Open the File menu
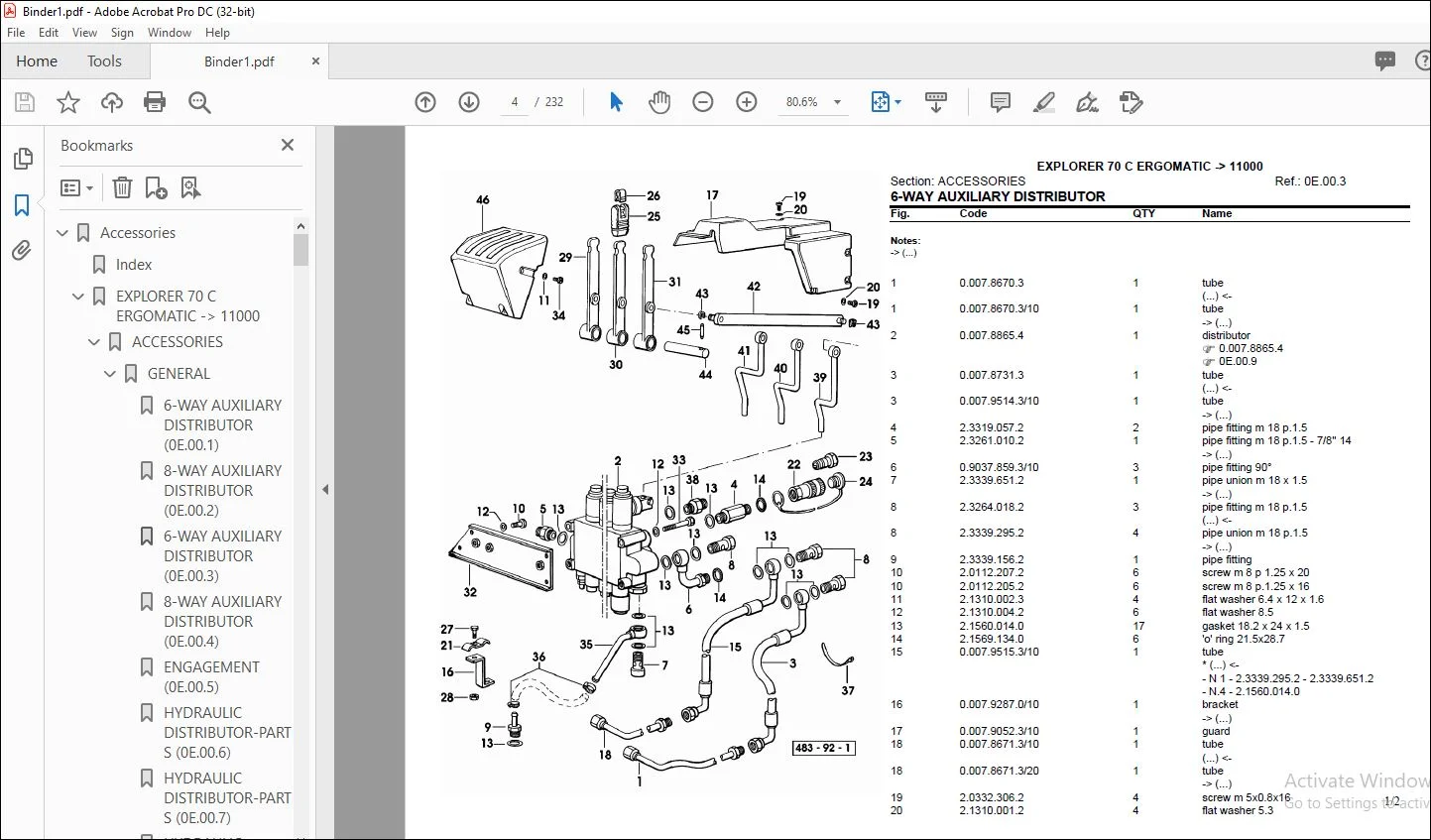Image resolution: width=1431 pixels, height=840 pixels. pyautogui.click(x=16, y=33)
